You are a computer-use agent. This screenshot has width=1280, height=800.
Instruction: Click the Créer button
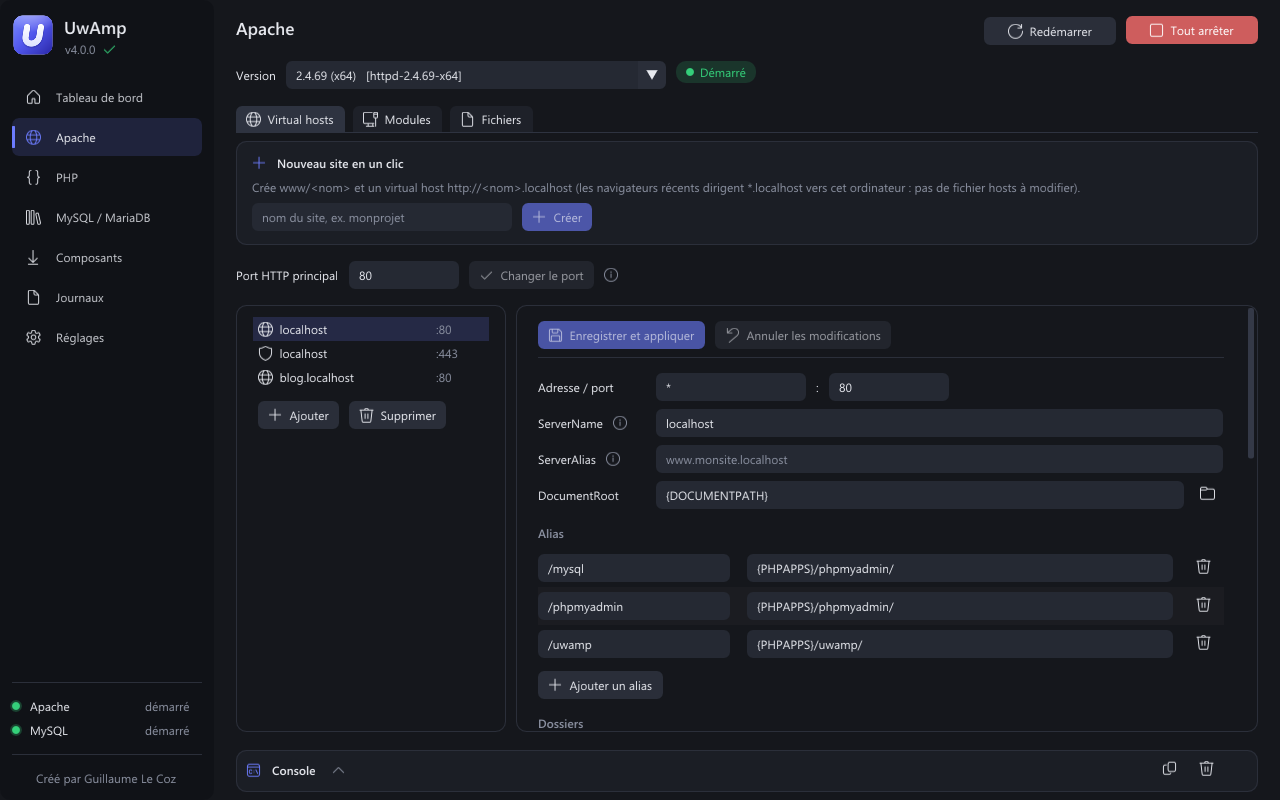pos(557,217)
